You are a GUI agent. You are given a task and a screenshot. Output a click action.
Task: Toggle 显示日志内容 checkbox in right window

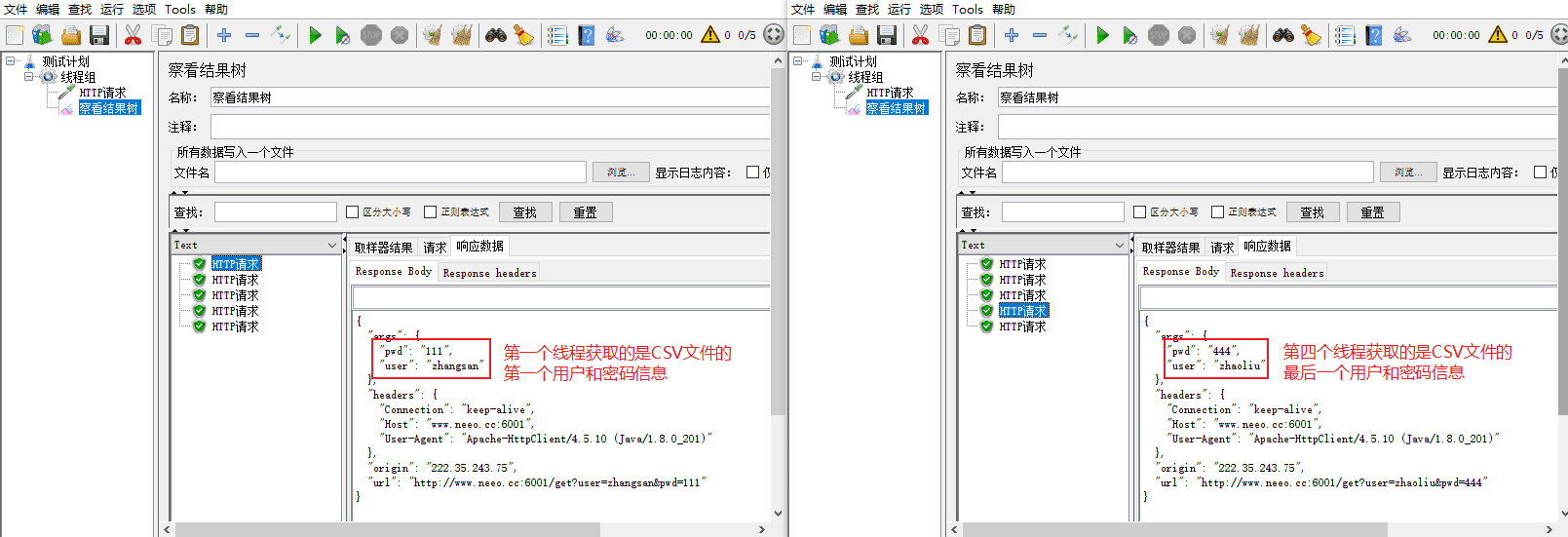pyautogui.click(x=1540, y=173)
